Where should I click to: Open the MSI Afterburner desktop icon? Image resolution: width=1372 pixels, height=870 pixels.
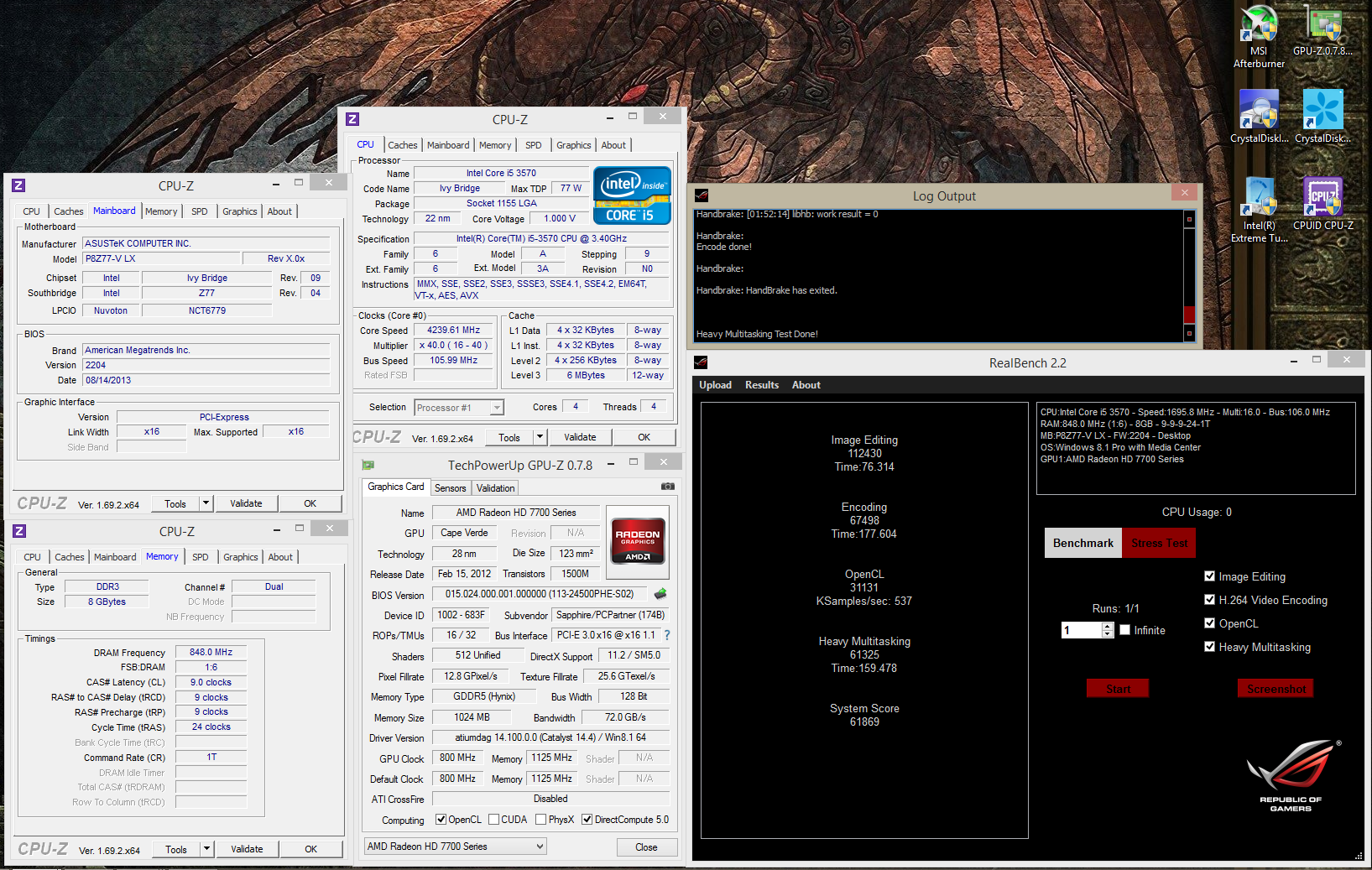[x=1259, y=37]
